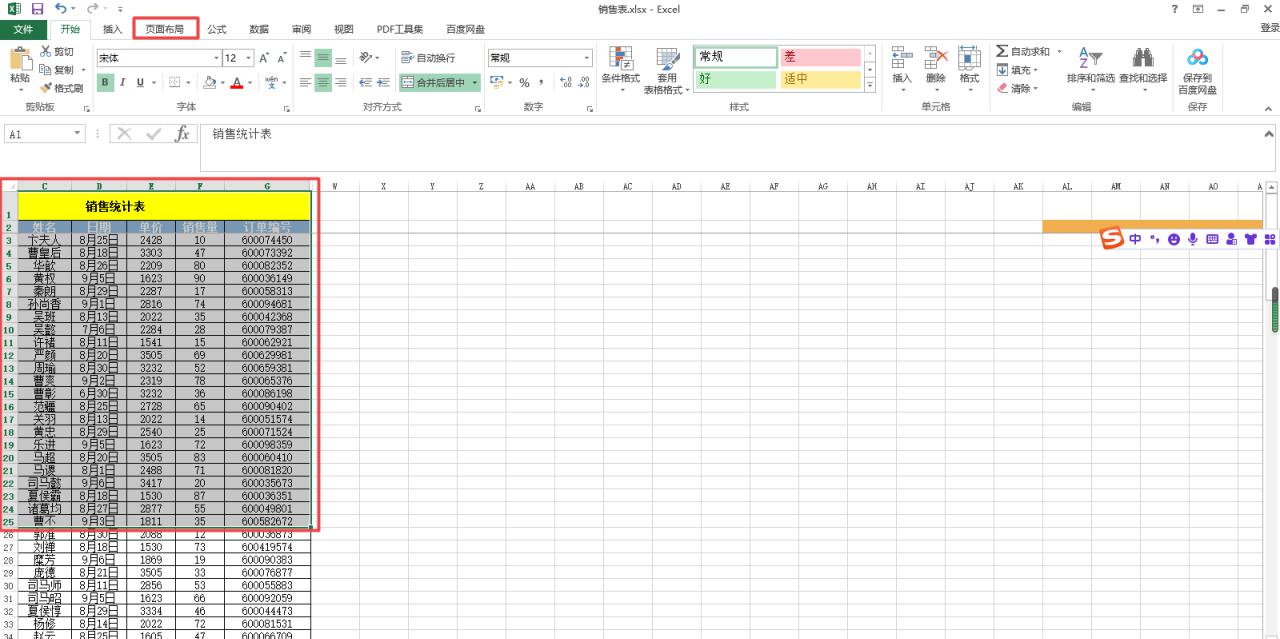This screenshot has height=639, width=1280.
Task: Click Save to Baidu Netdisk (保存到百度网盘) icon
Action: click(x=1198, y=58)
